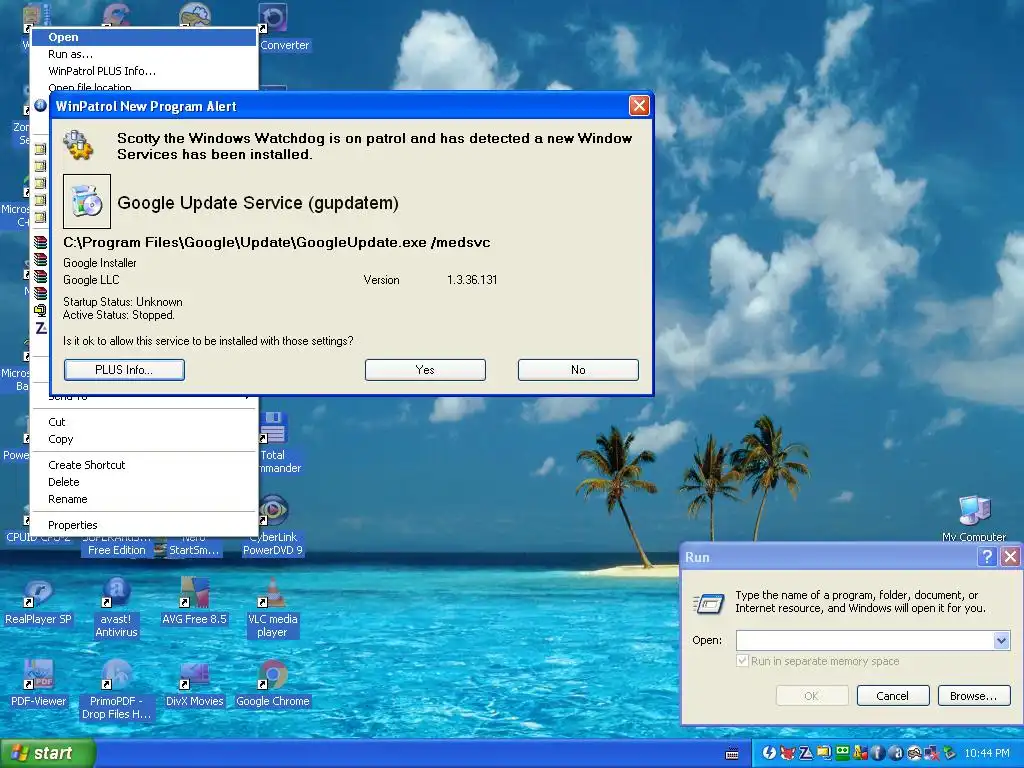Viewport: 1024px width, 768px height.
Task: Select the RealPlayer SP desktop icon
Action: (39, 601)
